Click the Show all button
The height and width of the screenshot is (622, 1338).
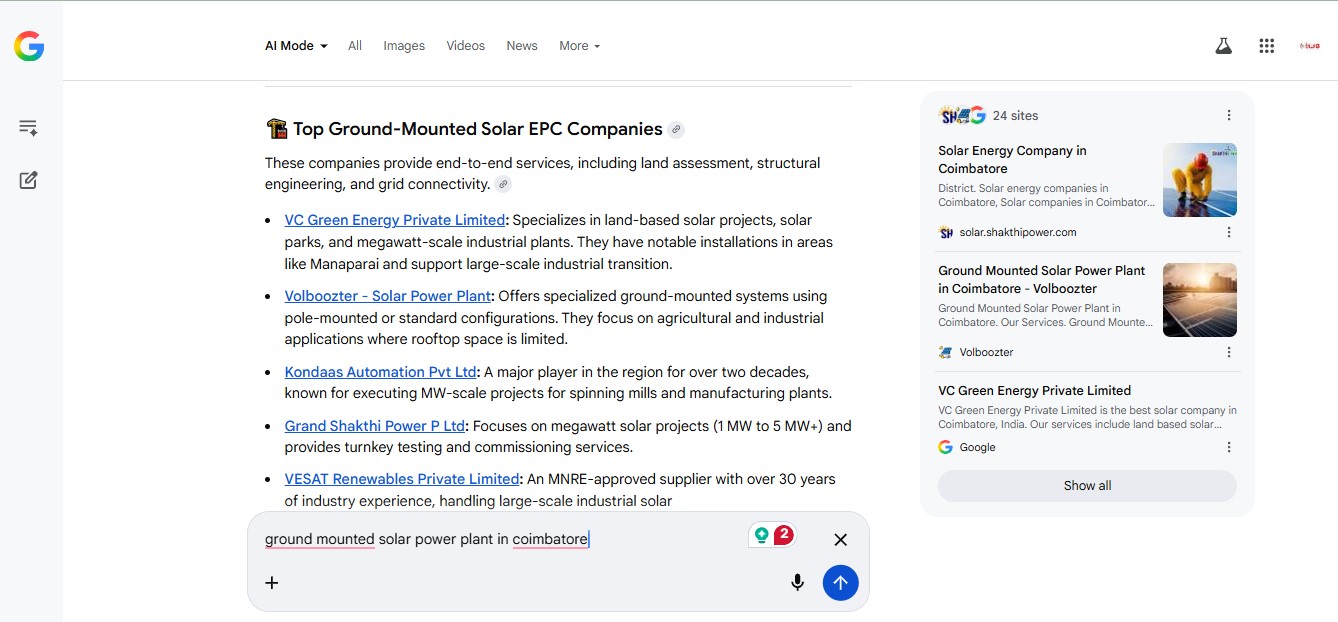[1087, 486]
